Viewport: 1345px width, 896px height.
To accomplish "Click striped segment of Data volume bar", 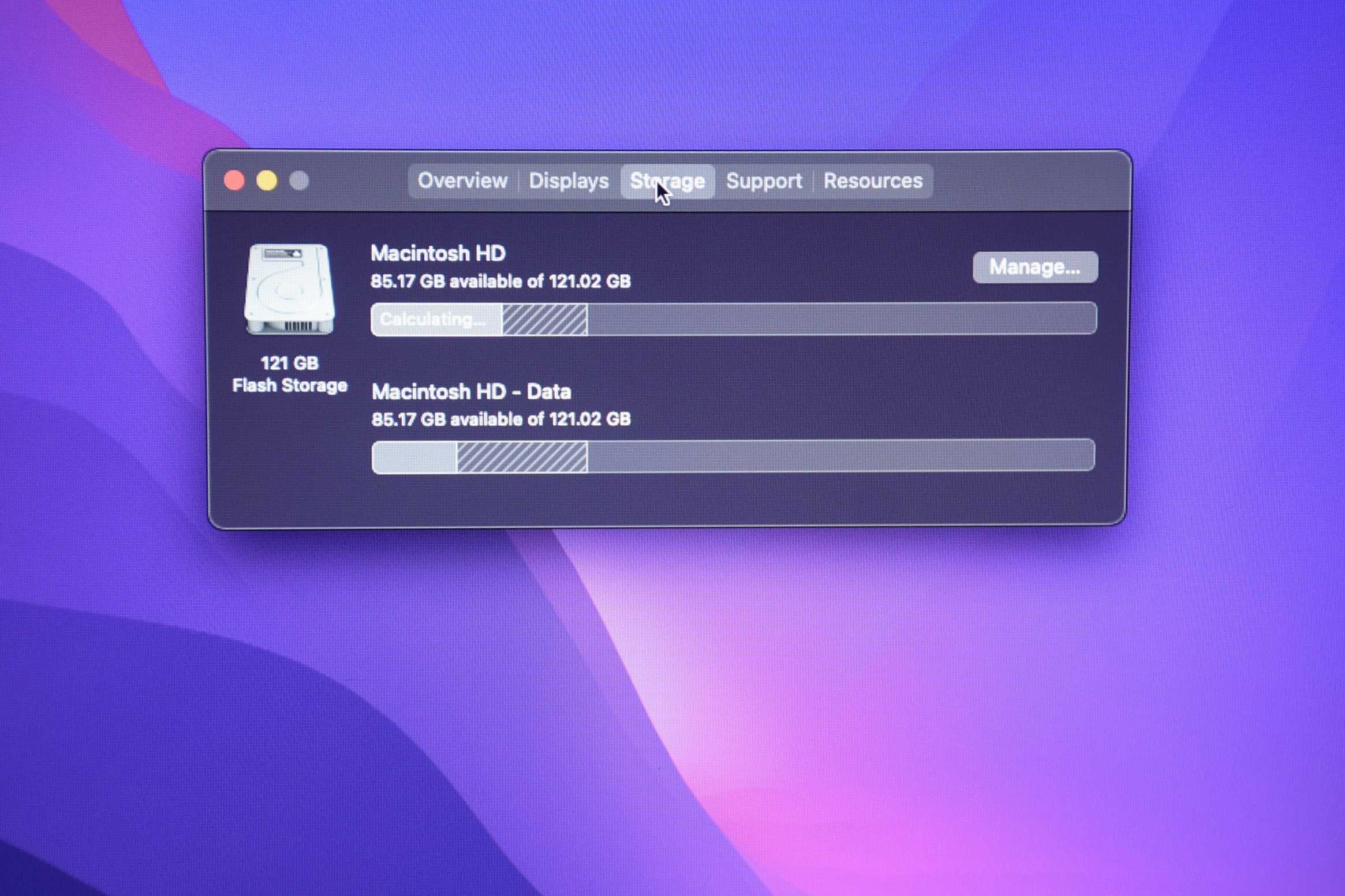I will (x=522, y=456).
